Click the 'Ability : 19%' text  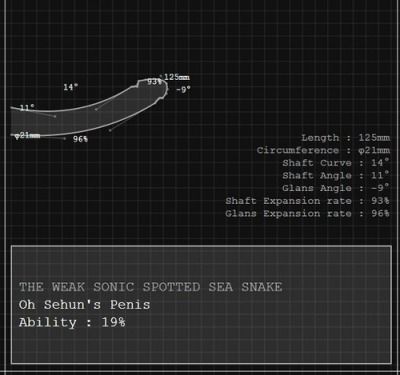tap(72, 322)
